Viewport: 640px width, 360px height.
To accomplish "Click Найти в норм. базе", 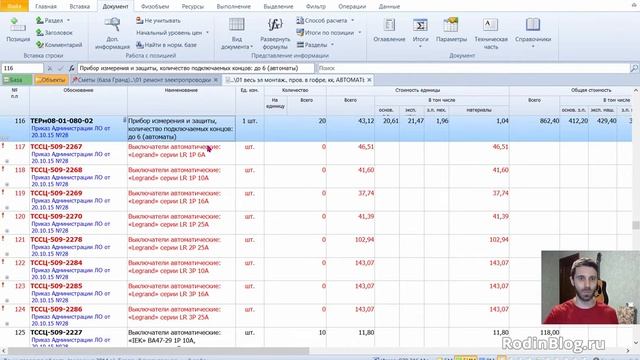I will tap(167, 45).
